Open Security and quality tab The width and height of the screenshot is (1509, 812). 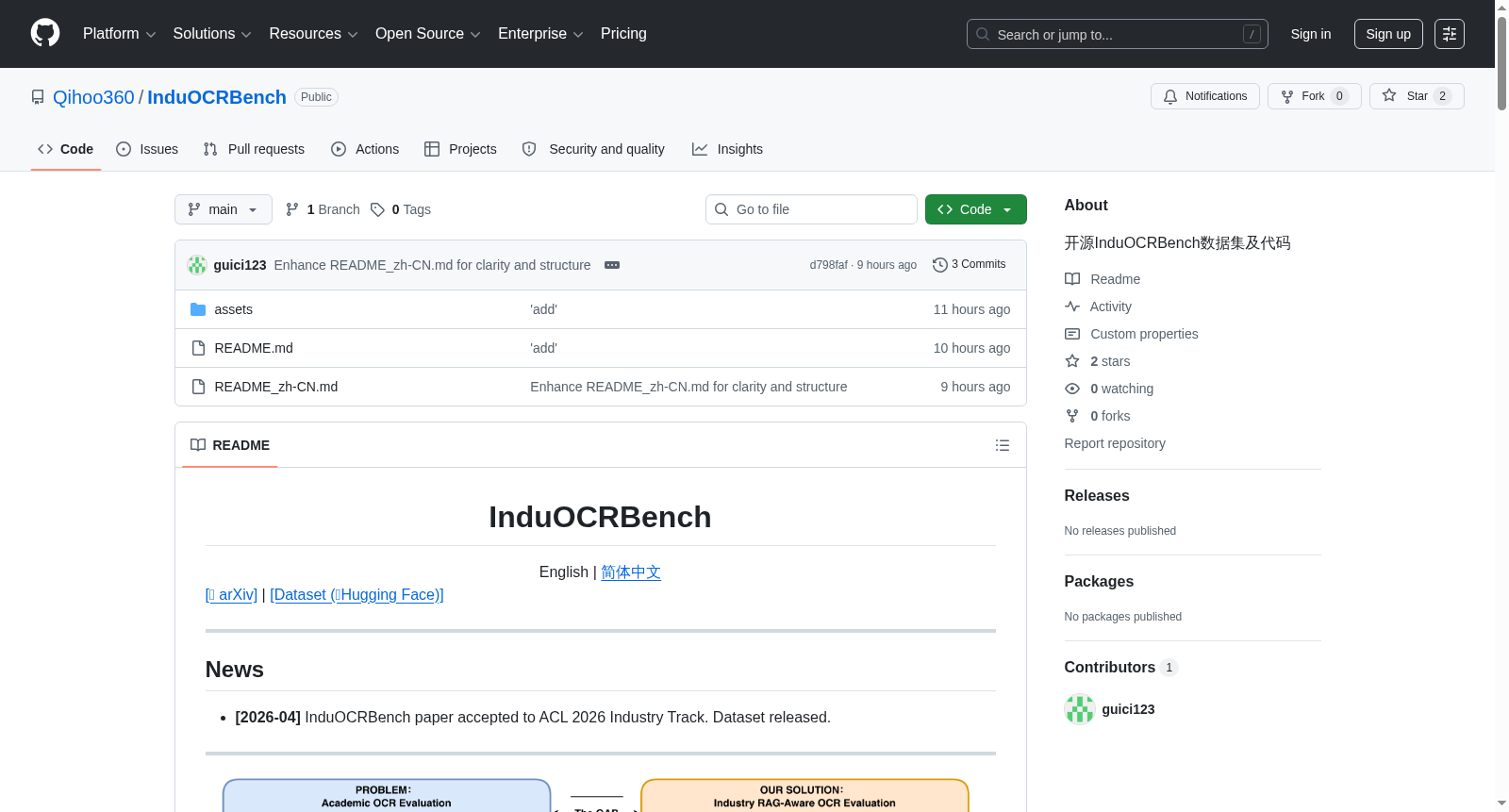(x=593, y=149)
